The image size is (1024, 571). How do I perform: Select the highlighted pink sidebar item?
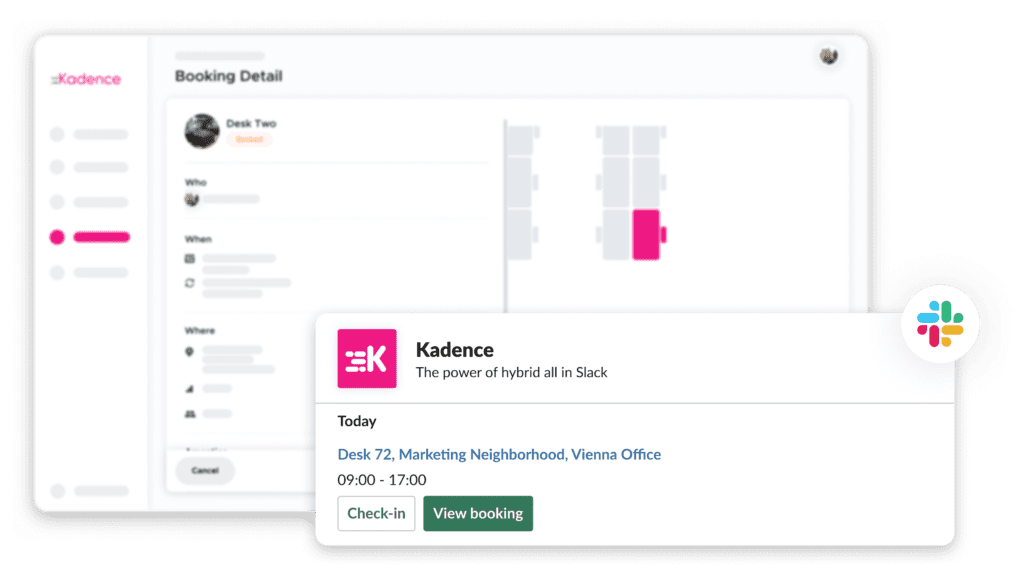(x=90, y=237)
